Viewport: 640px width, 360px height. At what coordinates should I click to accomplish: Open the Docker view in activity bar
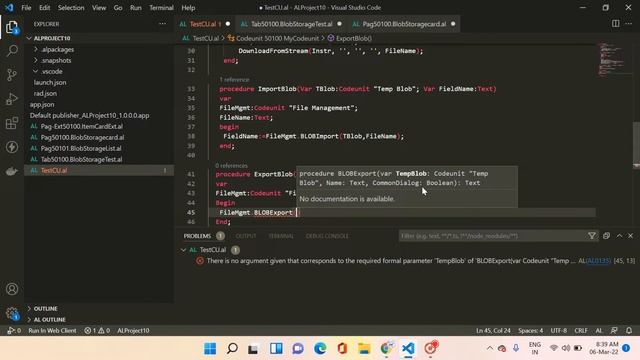tap(12, 171)
